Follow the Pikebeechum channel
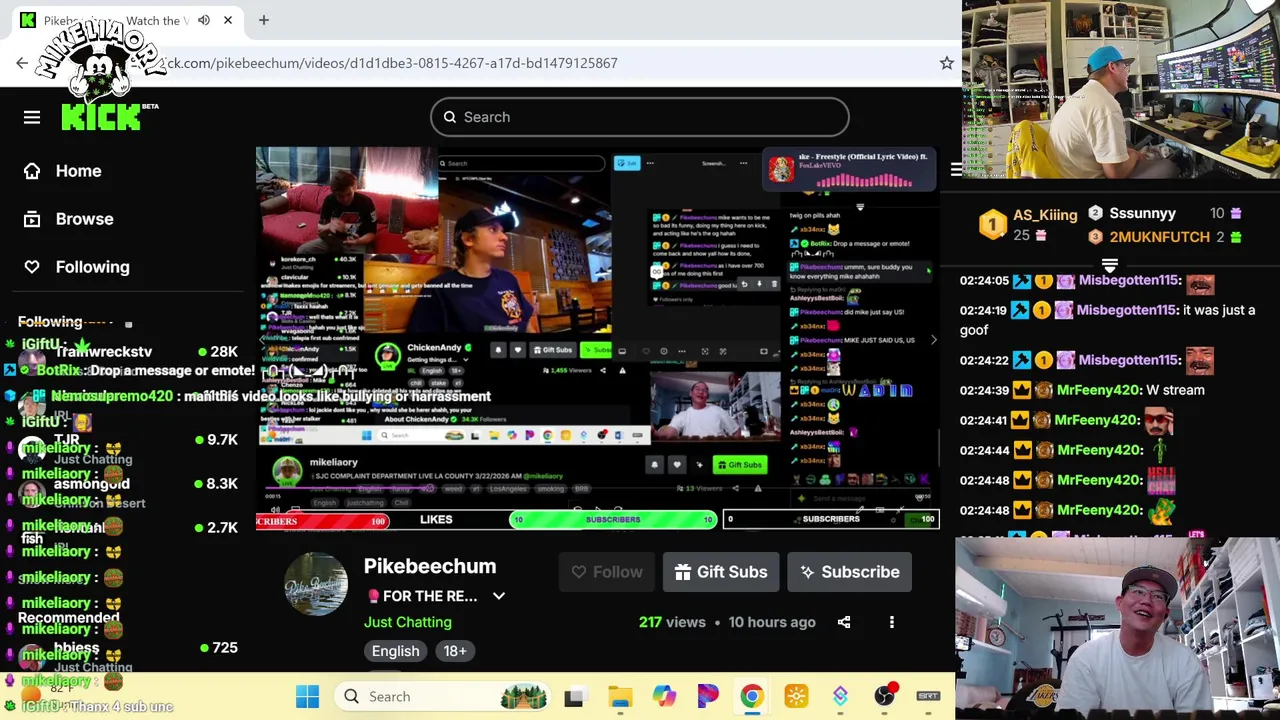 pos(607,572)
